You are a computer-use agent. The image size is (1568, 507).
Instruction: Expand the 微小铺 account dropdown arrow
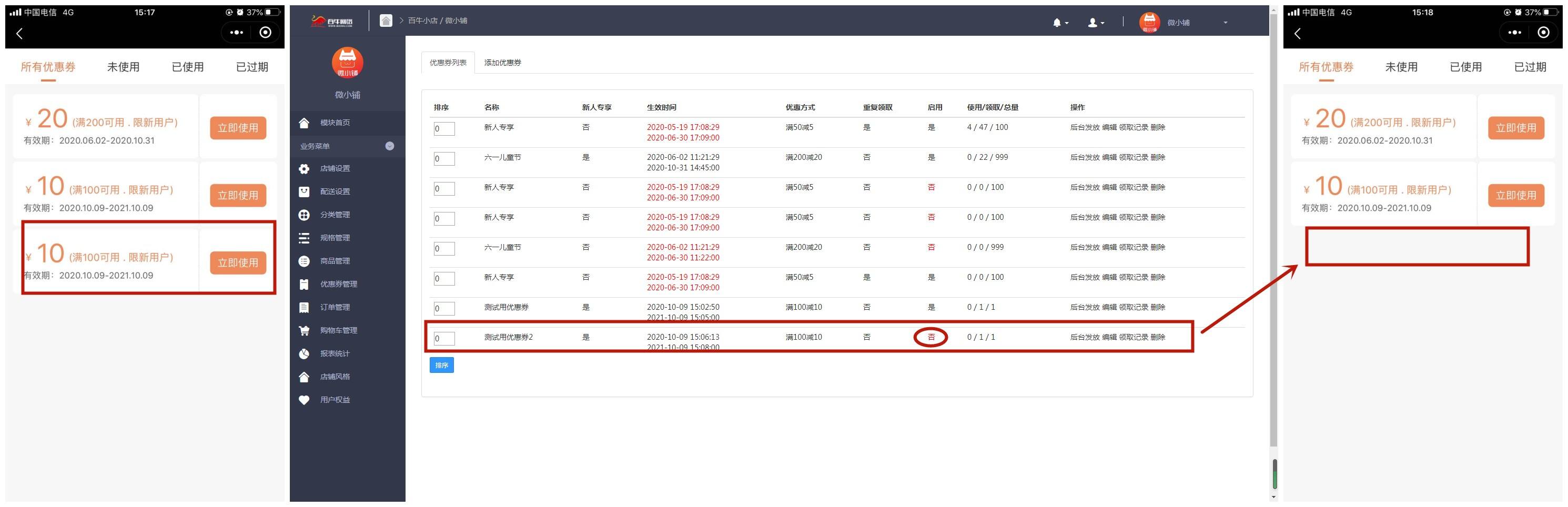pyautogui.click(x=1225, y=23)
